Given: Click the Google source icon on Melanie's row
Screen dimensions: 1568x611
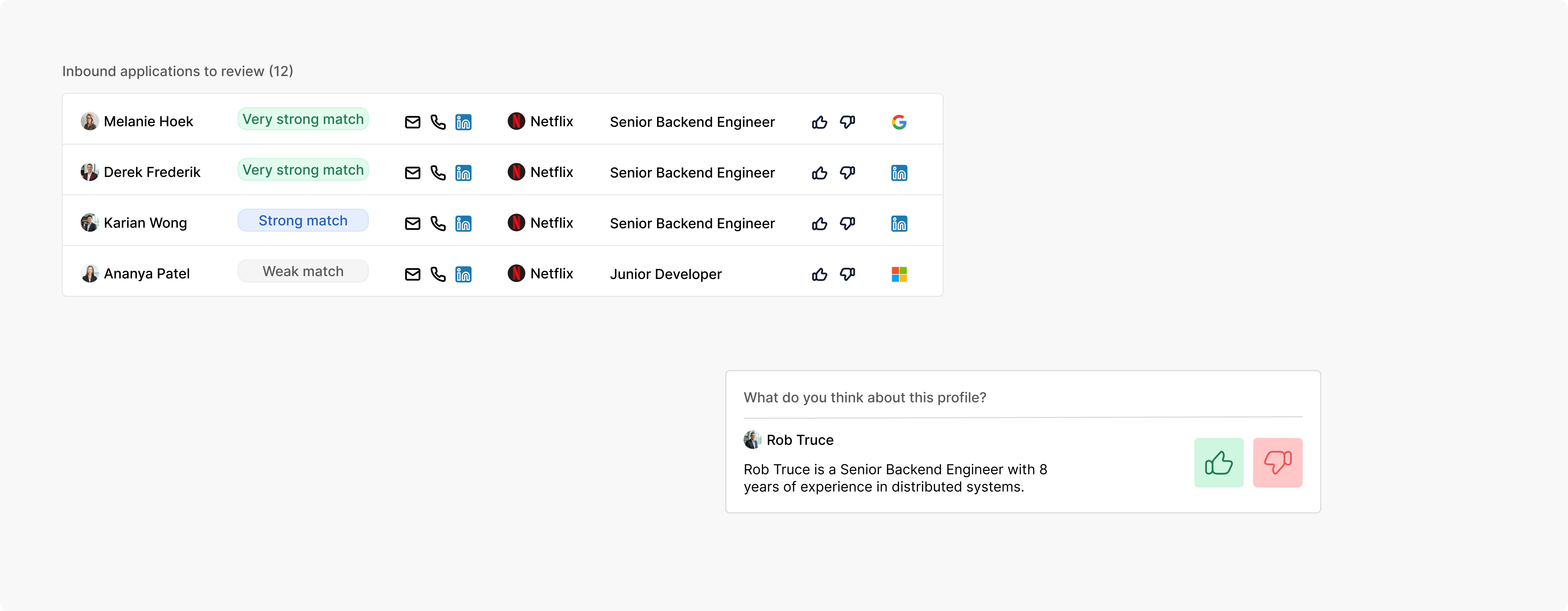Looking at the screenshot, I should click(x=899, y=122).
